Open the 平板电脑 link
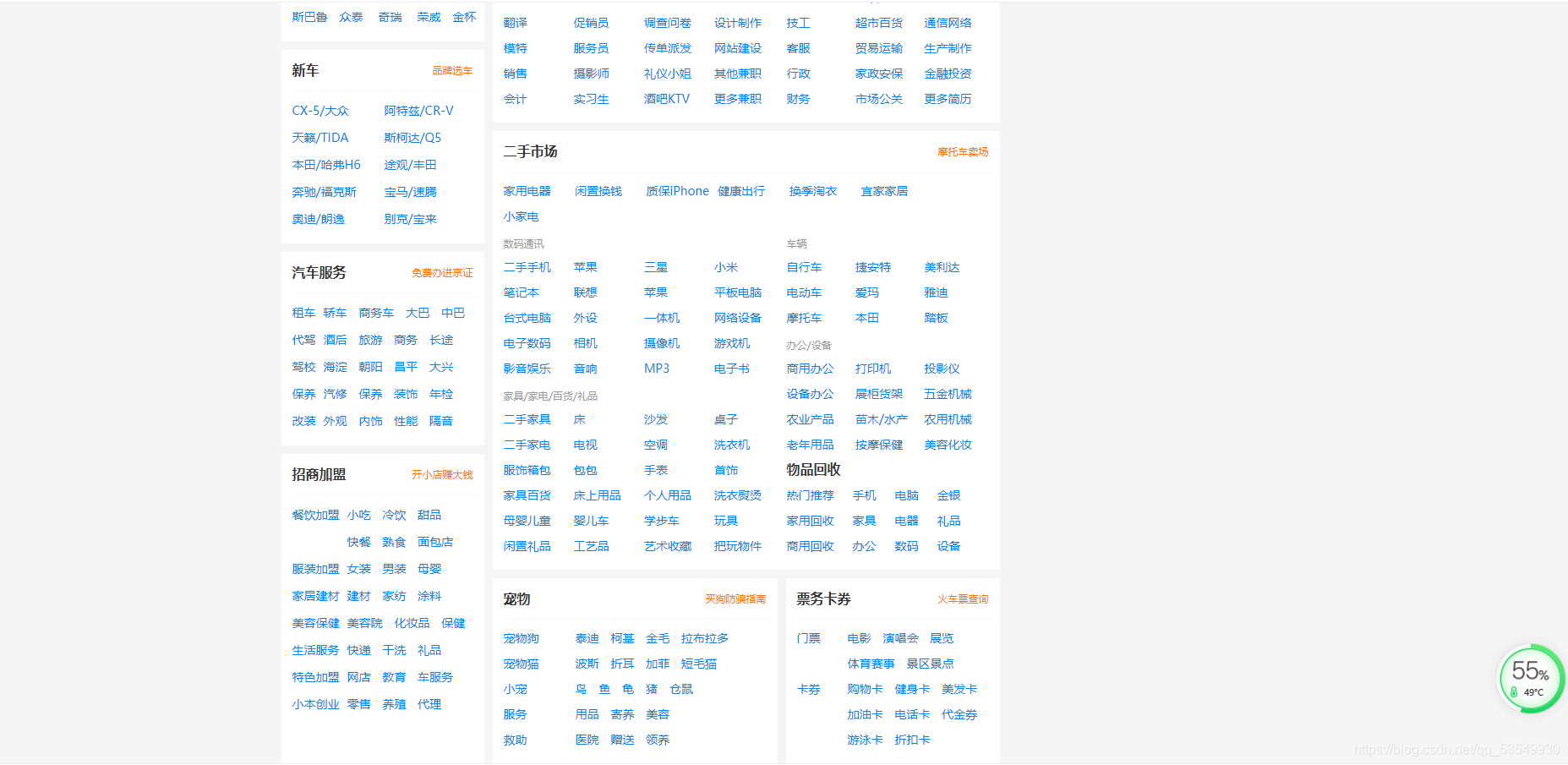 click(738, 292)
